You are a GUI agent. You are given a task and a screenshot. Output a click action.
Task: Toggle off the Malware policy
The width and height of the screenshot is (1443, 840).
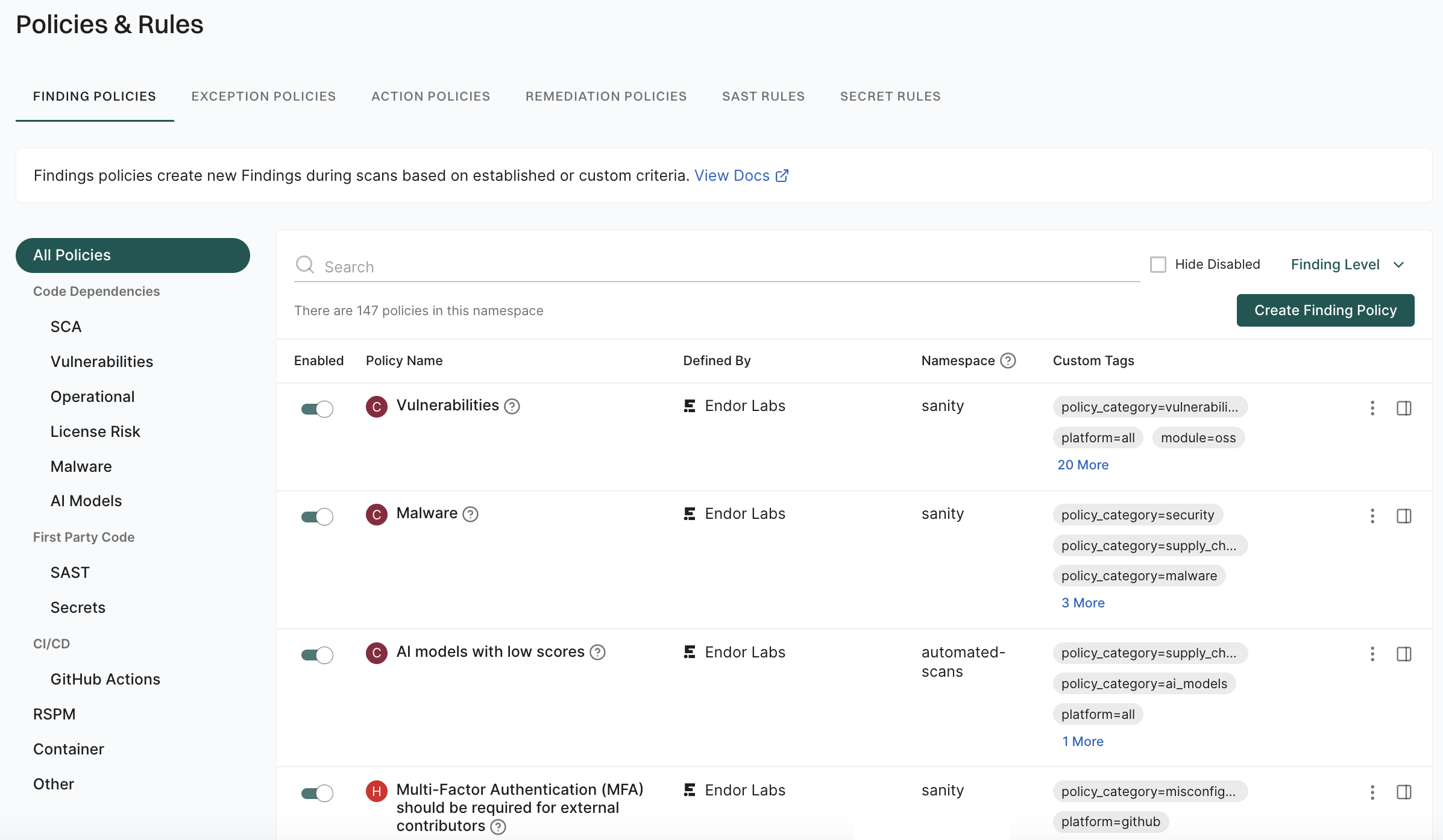[317, 516]
